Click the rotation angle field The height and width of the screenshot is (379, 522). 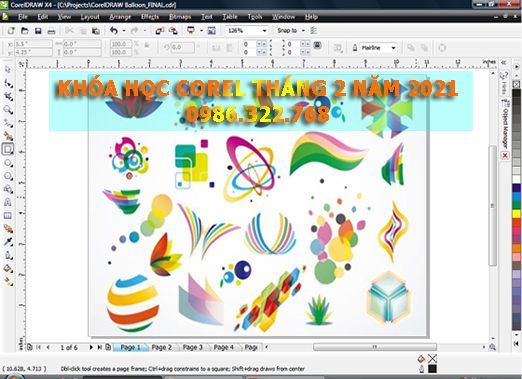(182, 47)
